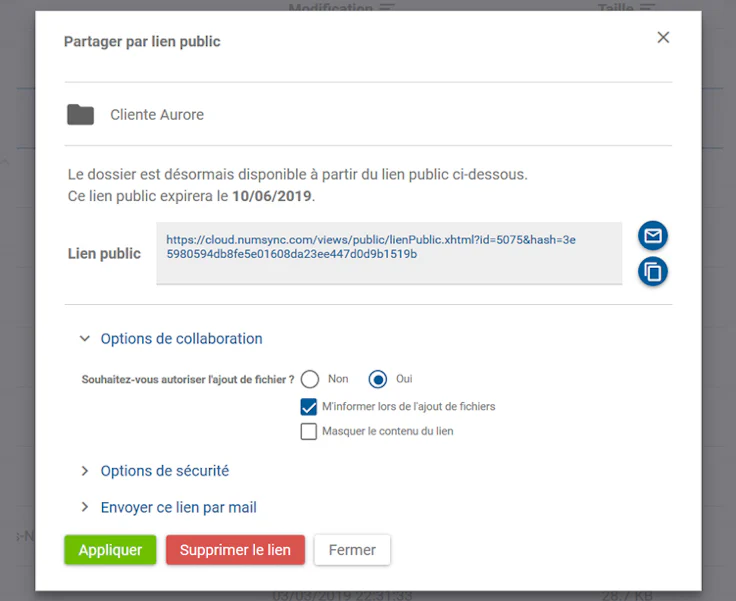Image resolution: width=736 pixels, height=601 pixels.
Task: Click the Fermer button
Action: (352, 550)
